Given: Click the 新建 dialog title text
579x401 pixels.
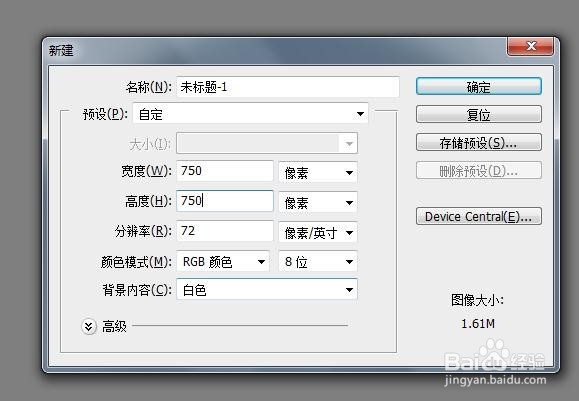Looking at the screenshot, I should [61, 51].
